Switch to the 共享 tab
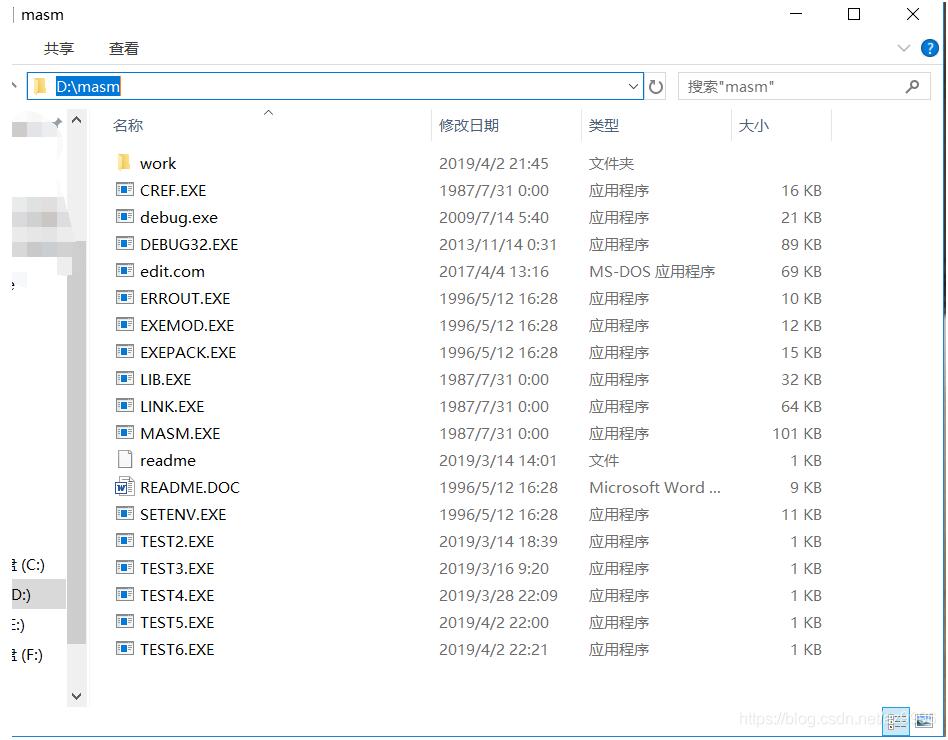Viewport: 948px width, 740px height. [58, 47]
